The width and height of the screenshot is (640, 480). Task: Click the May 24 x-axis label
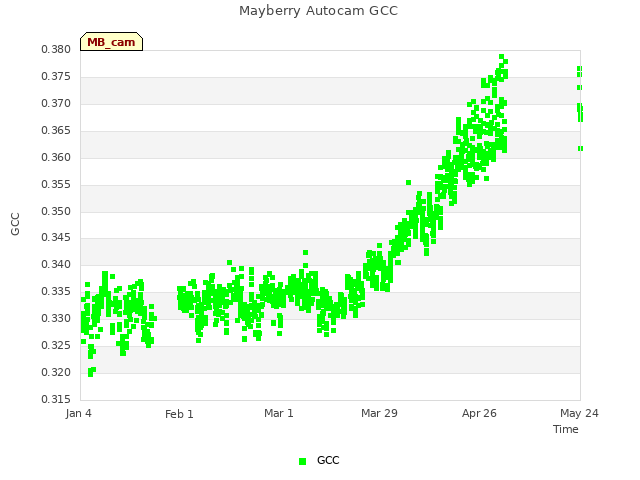[579, 413]
